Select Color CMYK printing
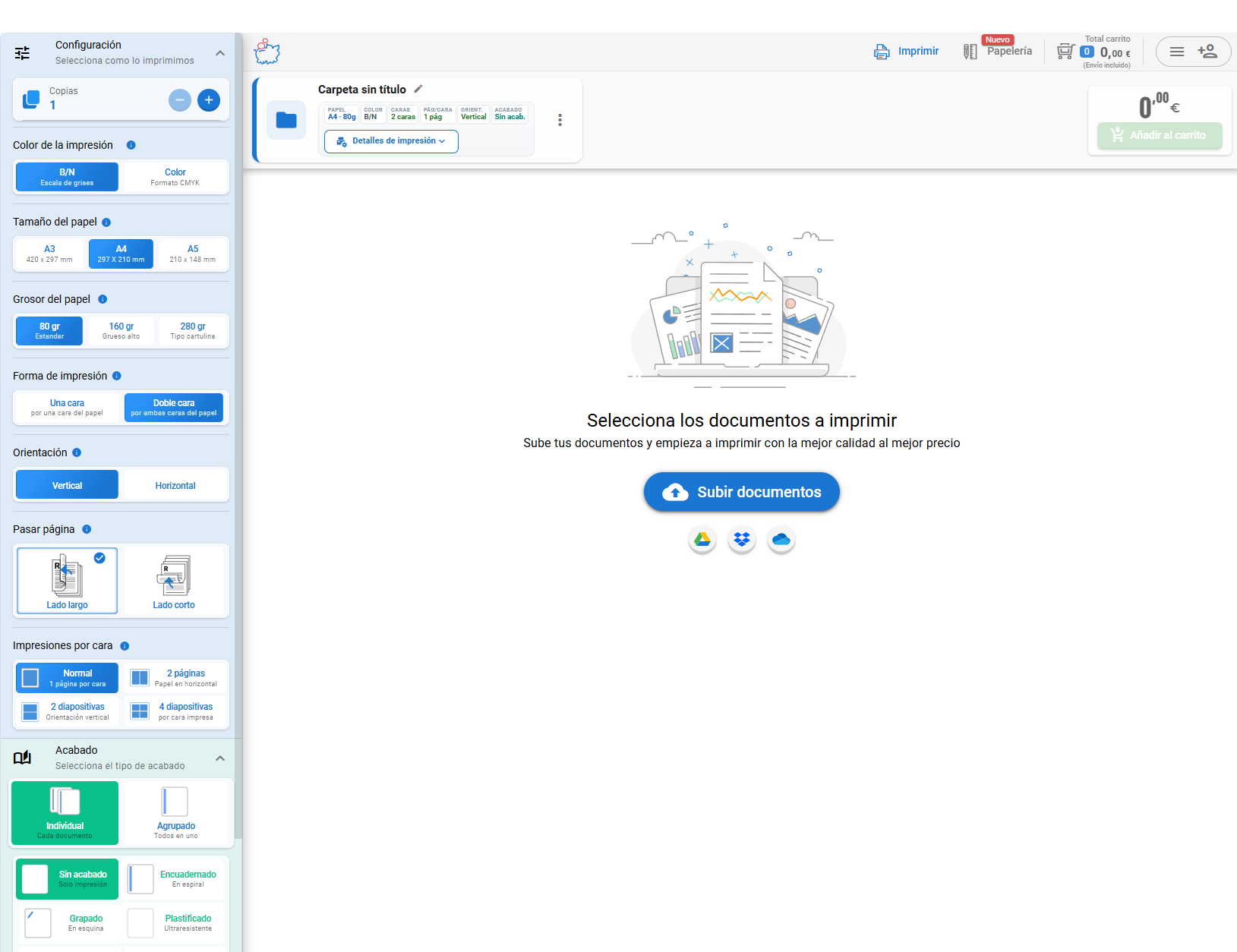The width and height of the screenshot is (1237, 952). click(x=175, y=177)
